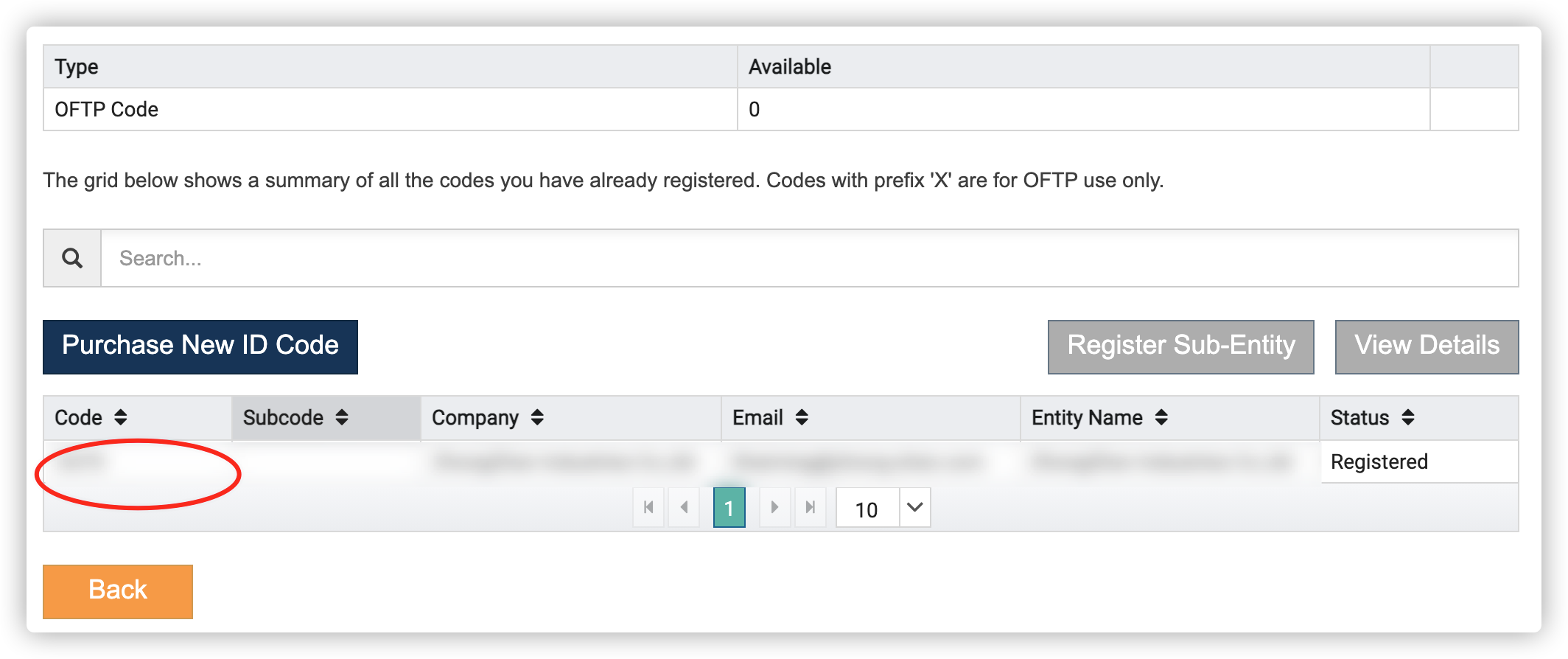1568x659 pixels.
Task: Sort by Status column arrows
Action: coord(1408,417)
